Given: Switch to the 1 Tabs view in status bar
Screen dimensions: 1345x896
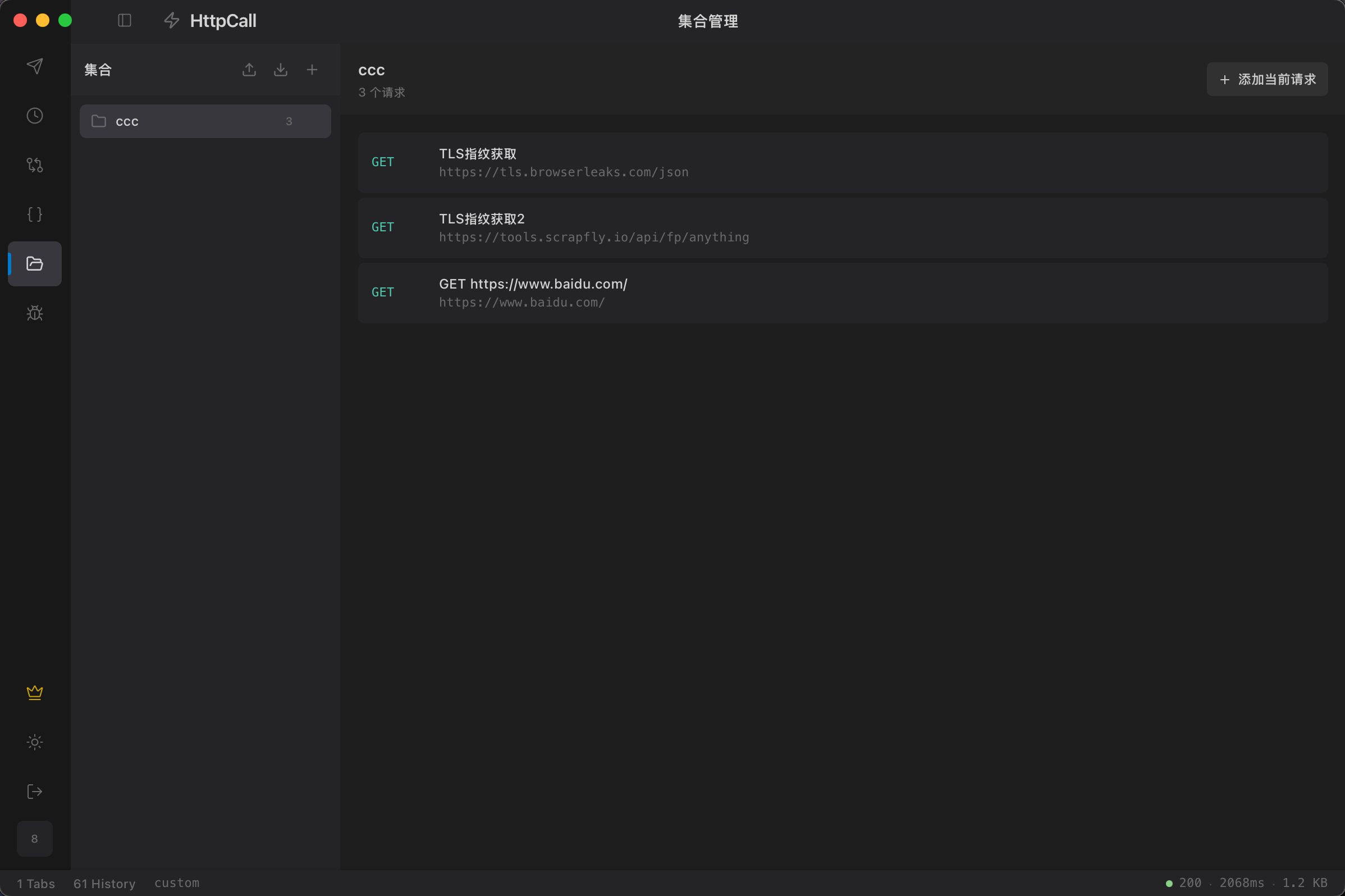Looking at the screenshot, I should click(35, 883).
